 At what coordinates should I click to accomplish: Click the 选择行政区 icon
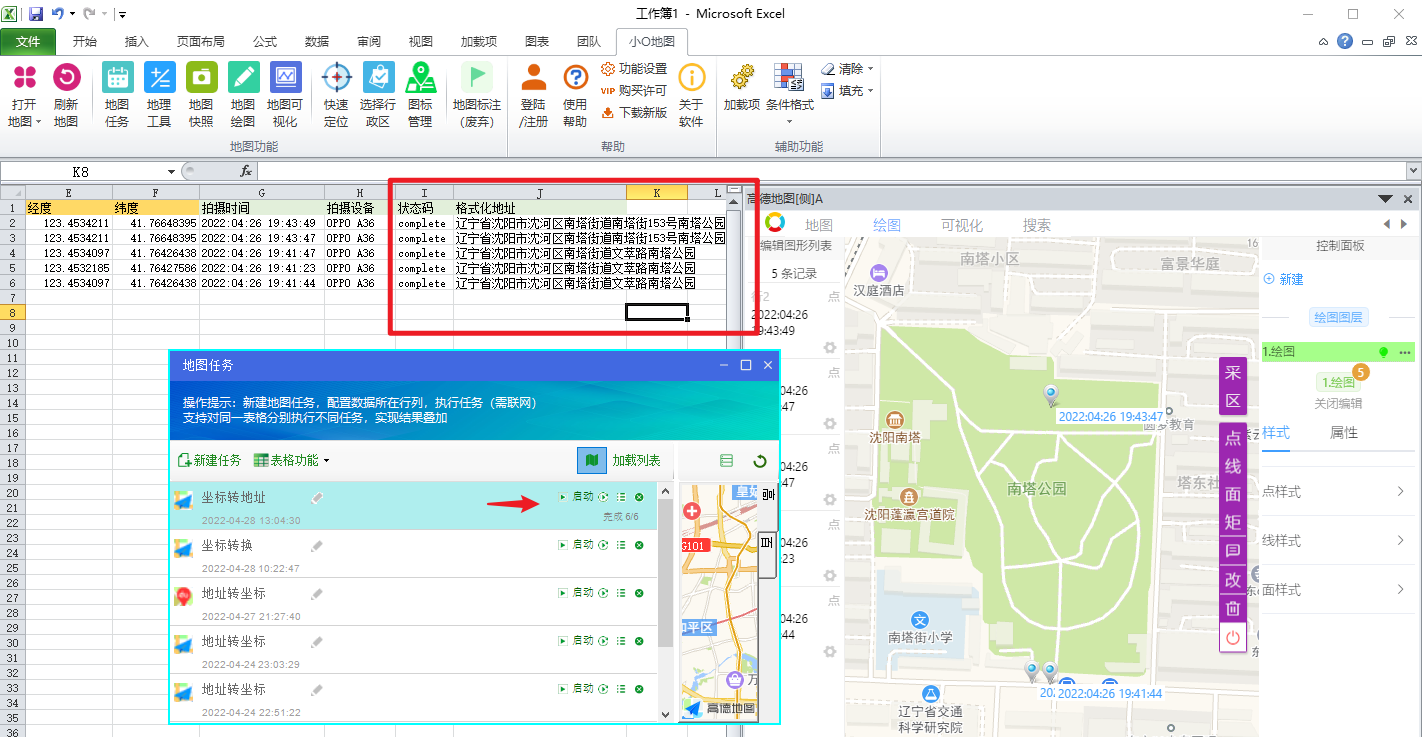coord(378,96)
